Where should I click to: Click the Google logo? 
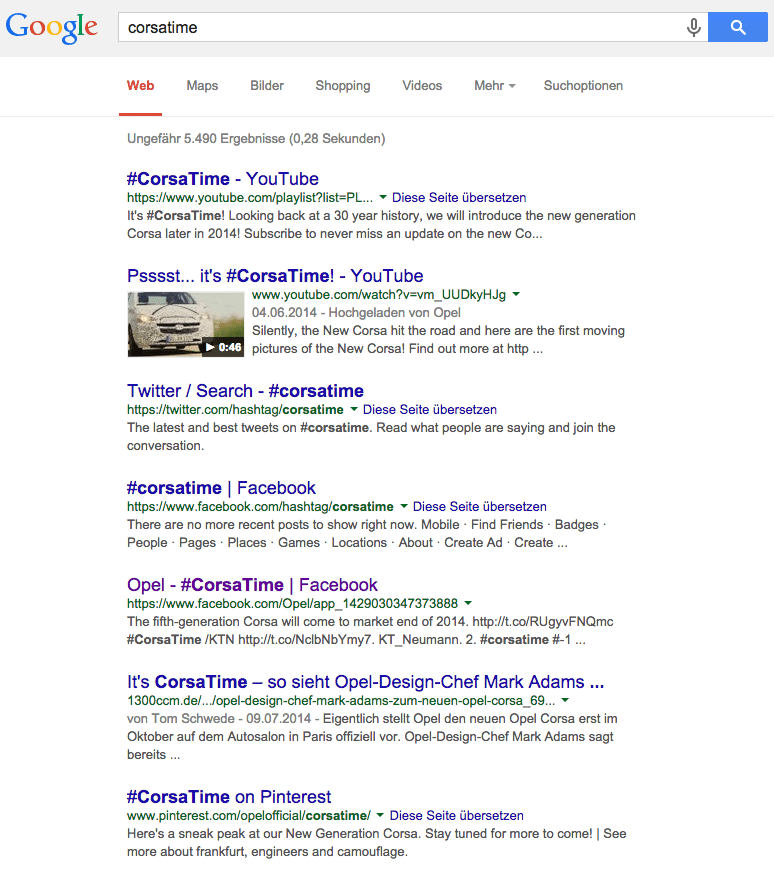pos(52,28)
